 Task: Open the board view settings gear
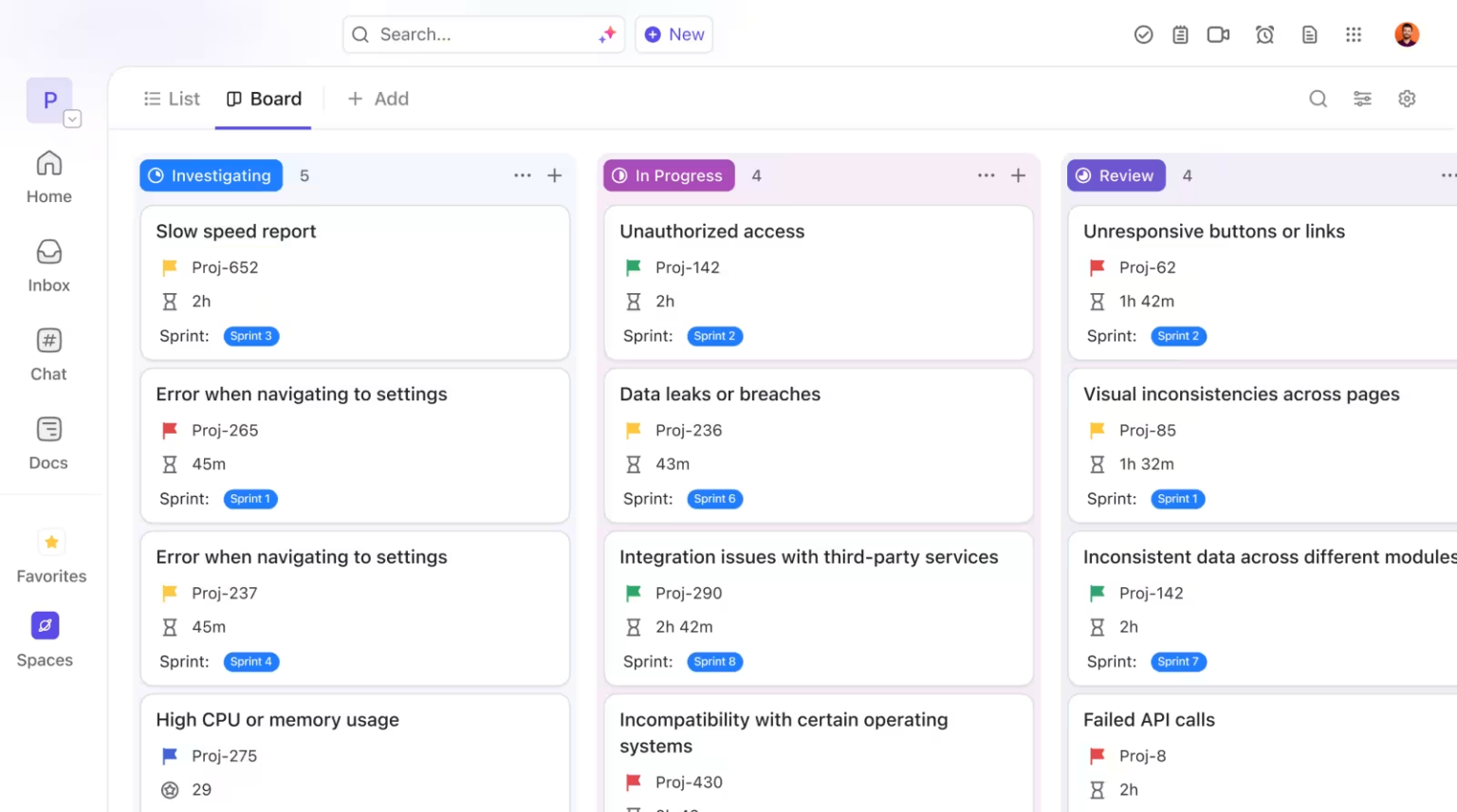point(1407,99)
